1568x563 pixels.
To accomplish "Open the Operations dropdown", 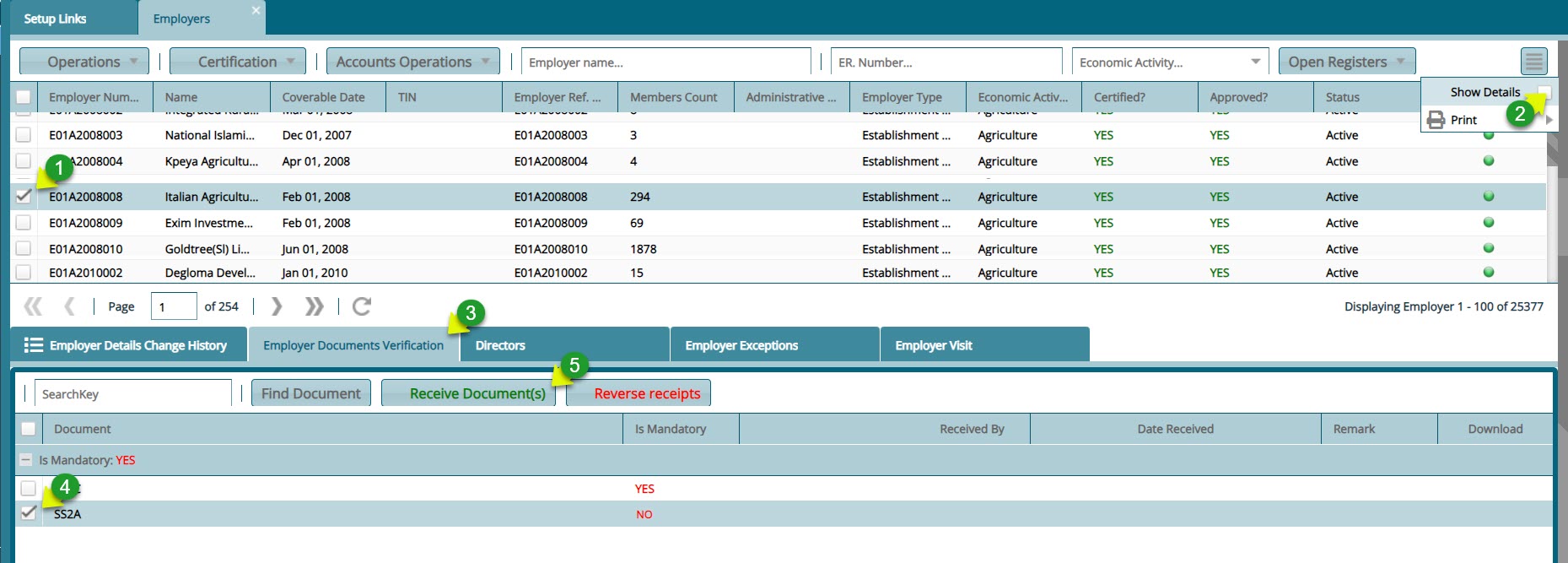I will pyautogui.click(x=84, y=62).
